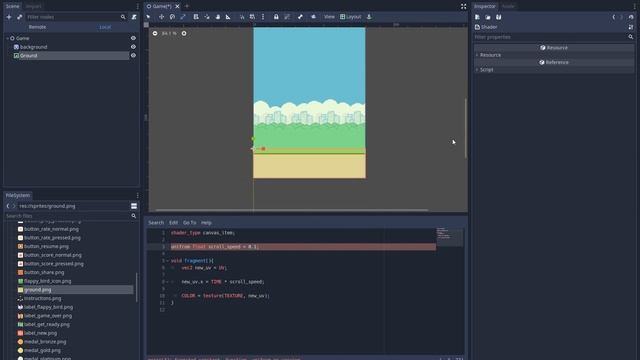The width and height of the screenshot is (640, 360).
Task: Select label_game_over.png in FileSystem
Action: click(x=48, y=316)
